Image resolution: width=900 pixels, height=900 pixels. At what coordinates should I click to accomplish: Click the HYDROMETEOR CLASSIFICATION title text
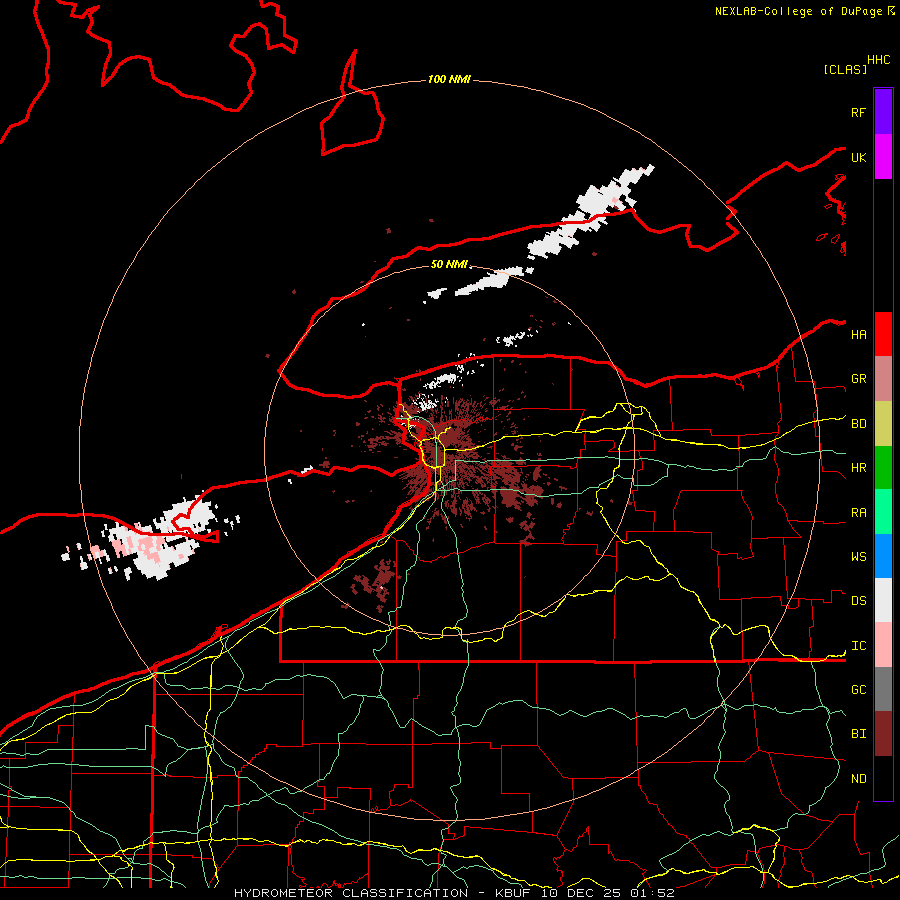(351, 893)
